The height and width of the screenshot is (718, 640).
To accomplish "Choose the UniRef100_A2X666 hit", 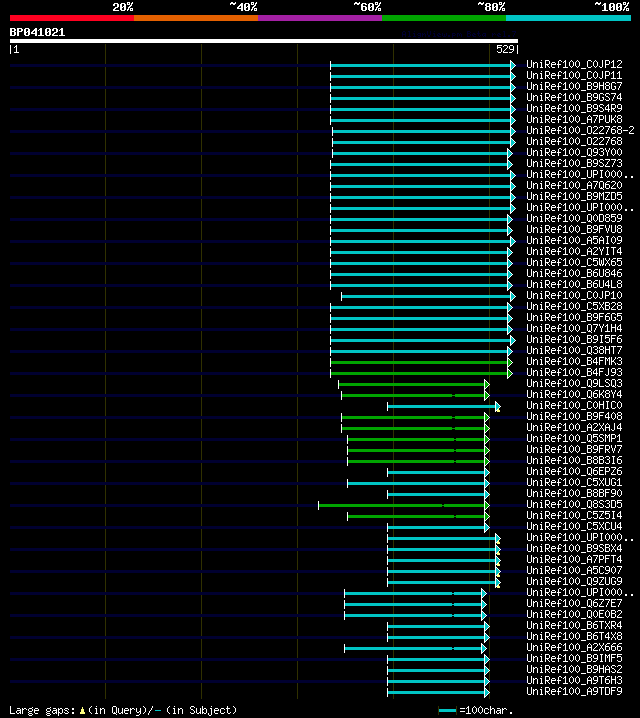I will [x=574, y=647].
